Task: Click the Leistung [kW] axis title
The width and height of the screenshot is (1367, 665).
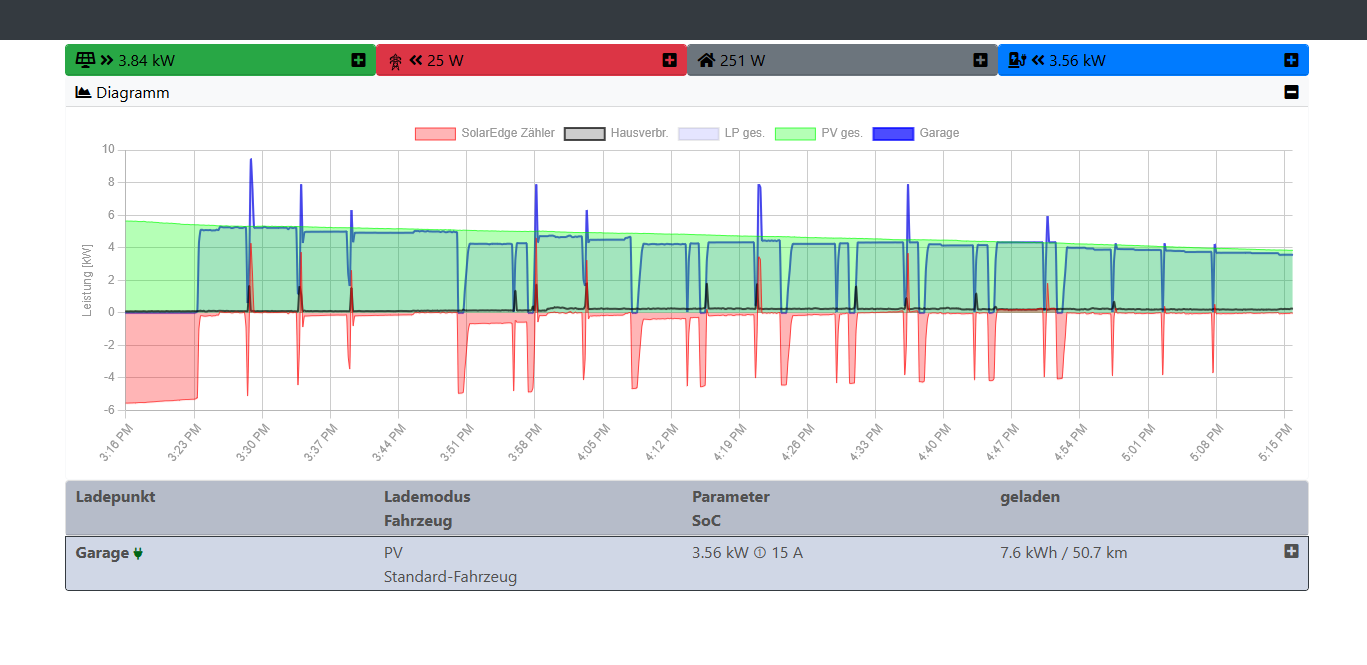Action: click(x=87, y=280)
